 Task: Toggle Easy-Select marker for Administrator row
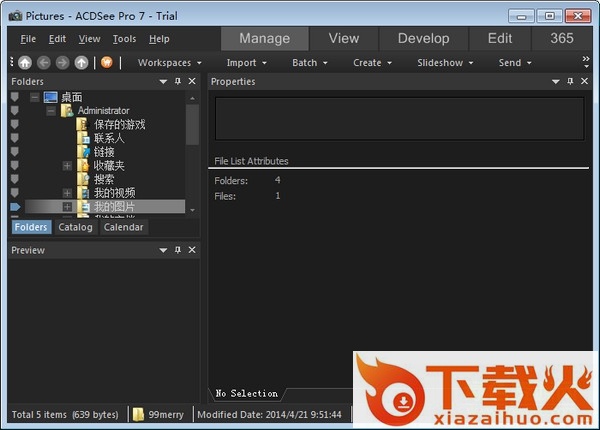(15, 111)
